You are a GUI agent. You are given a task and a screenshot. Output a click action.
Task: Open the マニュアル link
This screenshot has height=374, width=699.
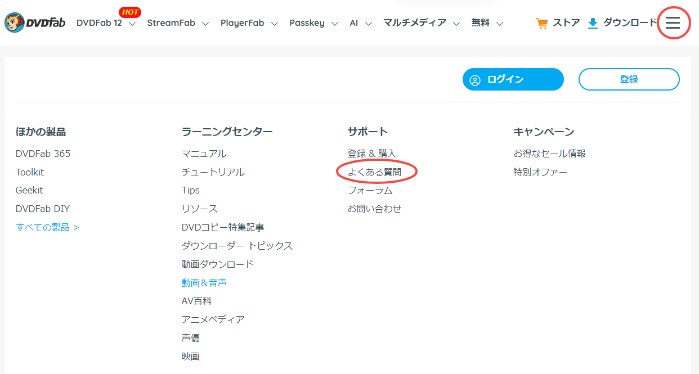pyautogui.click(x=204, y=153)
